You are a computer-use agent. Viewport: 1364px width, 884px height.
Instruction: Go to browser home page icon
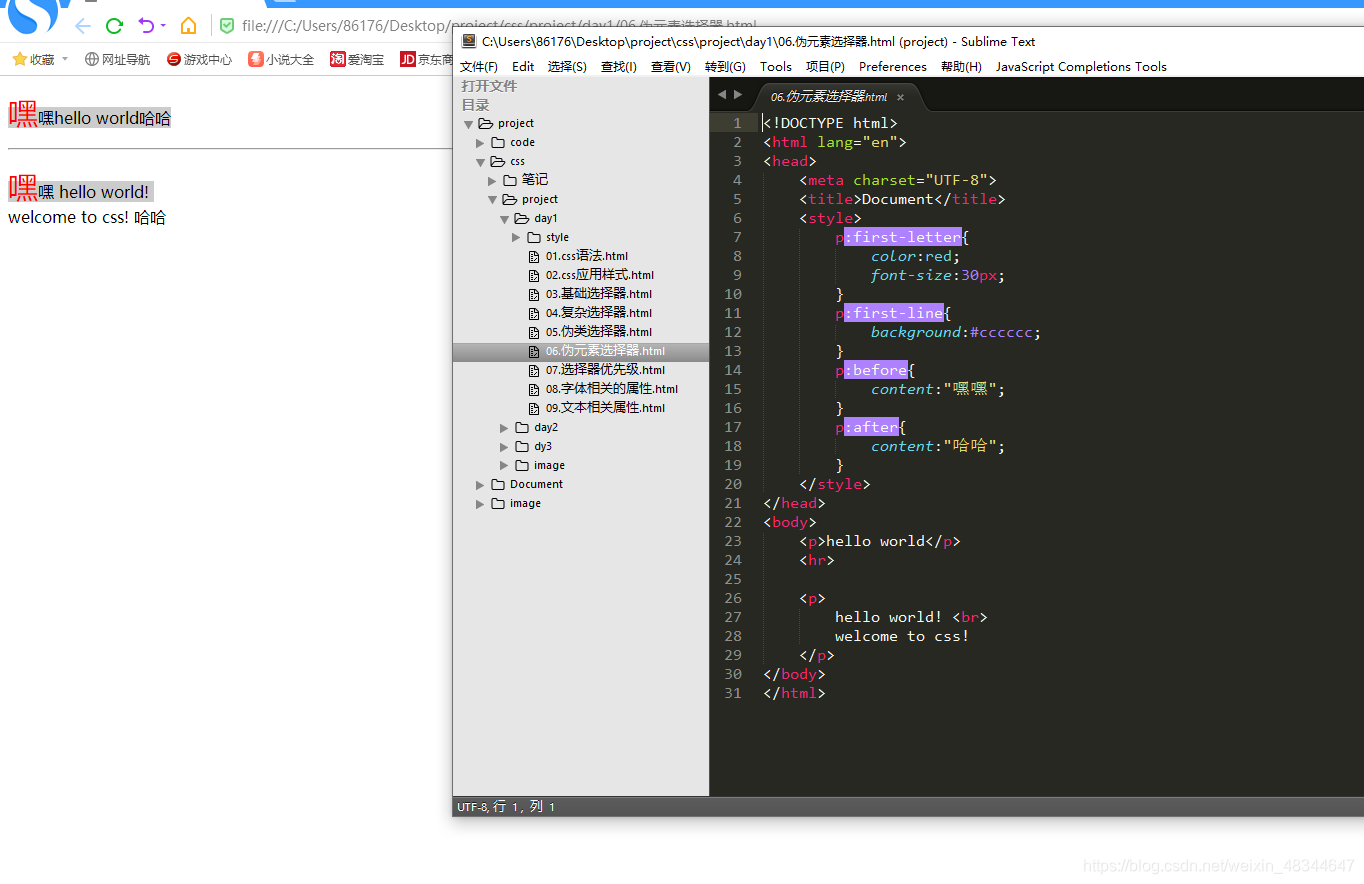click(x=188, y=26)
